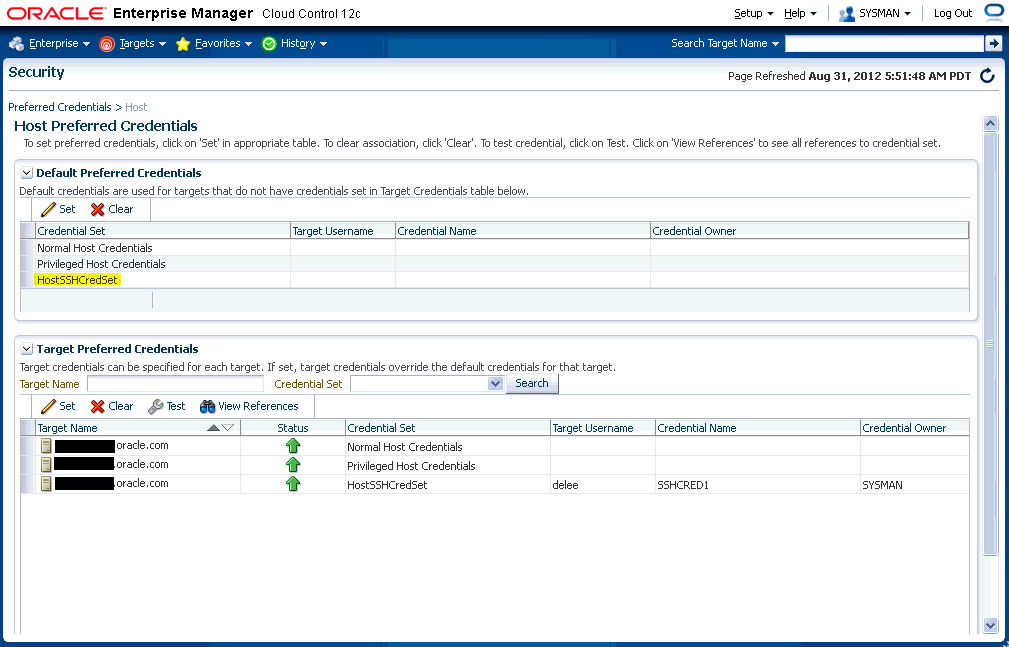This screenshot has width=1009, height=647.
Task: Select the highlighted HostSSHCredSet default row
Action: (x=494, y=280)
